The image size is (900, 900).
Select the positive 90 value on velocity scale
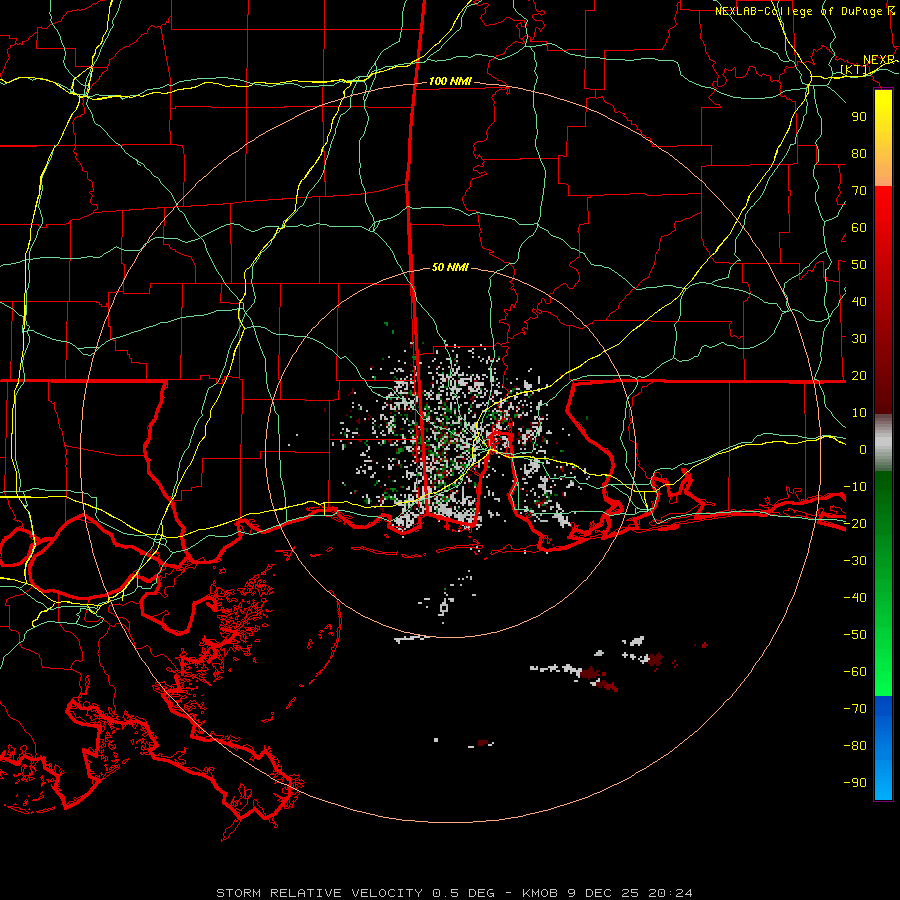[x=859, y=117]
